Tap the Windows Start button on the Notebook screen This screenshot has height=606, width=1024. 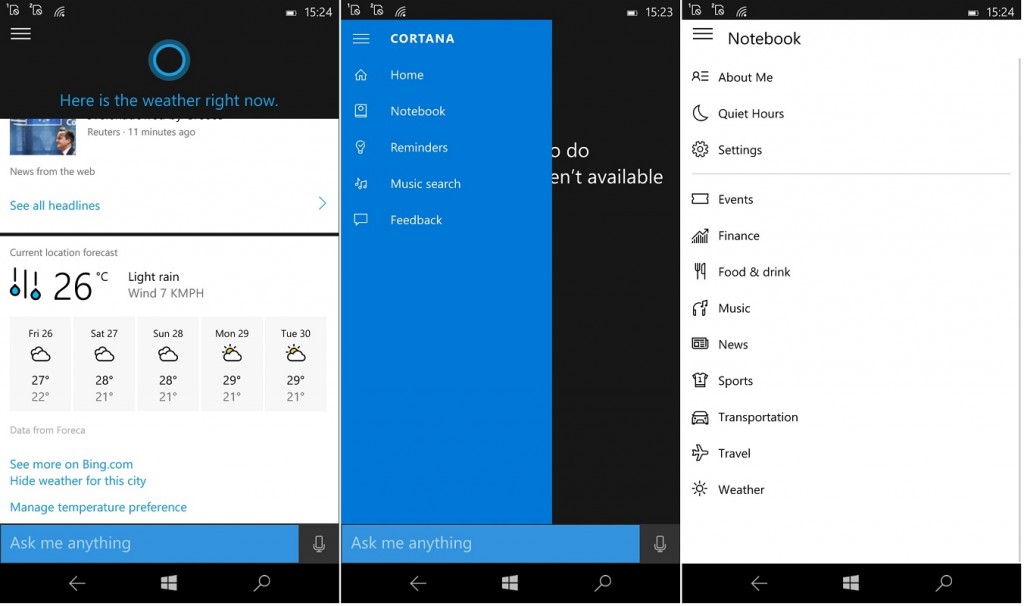point(850,582)
